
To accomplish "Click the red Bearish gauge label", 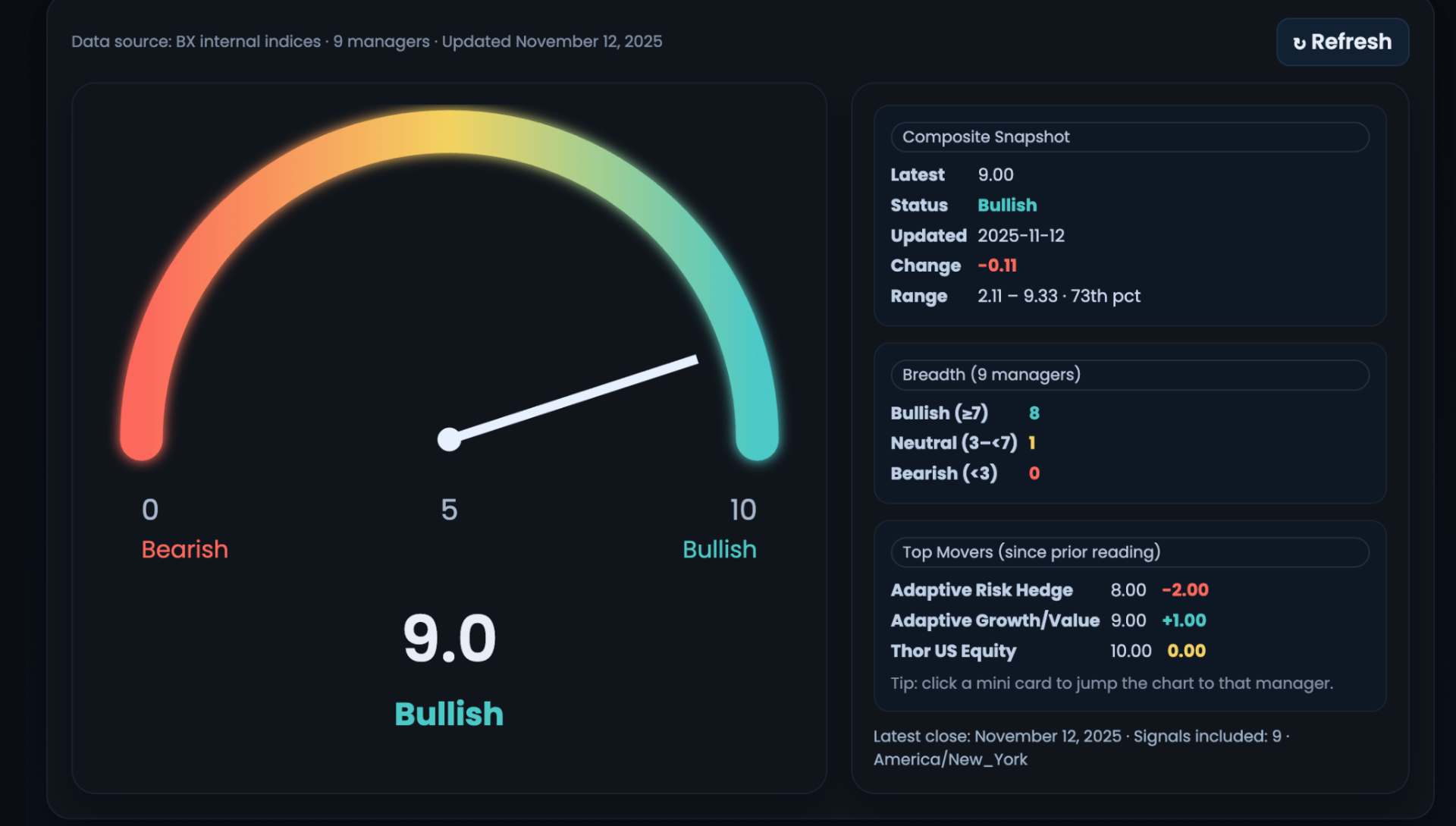I will coord(184,549).
